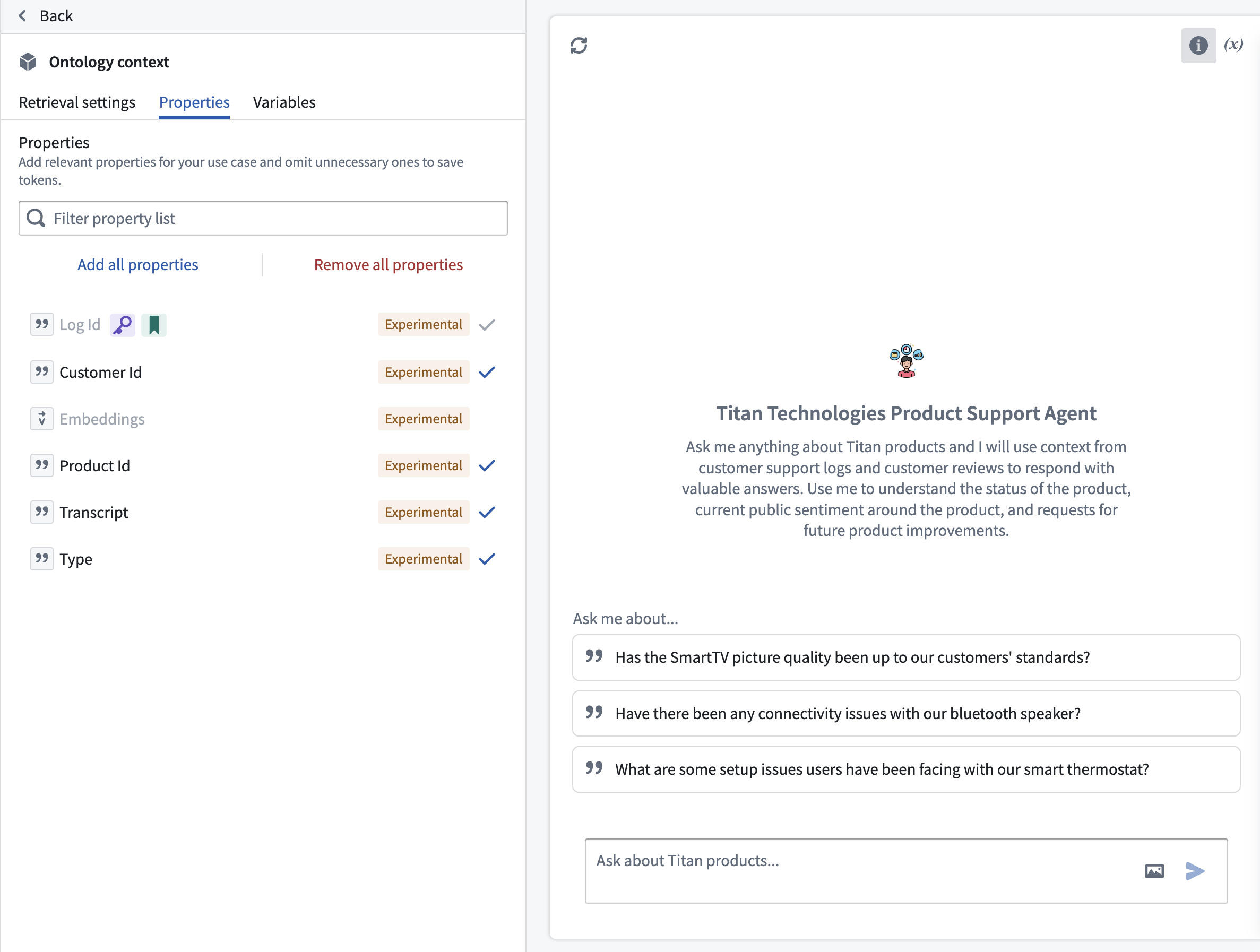Toggle the Type property checkmark

(487, 559)
